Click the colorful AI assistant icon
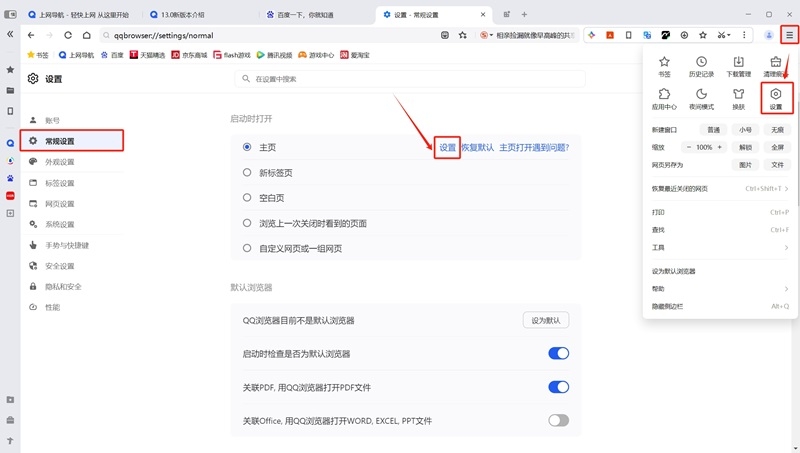 [x=591, y=35]
